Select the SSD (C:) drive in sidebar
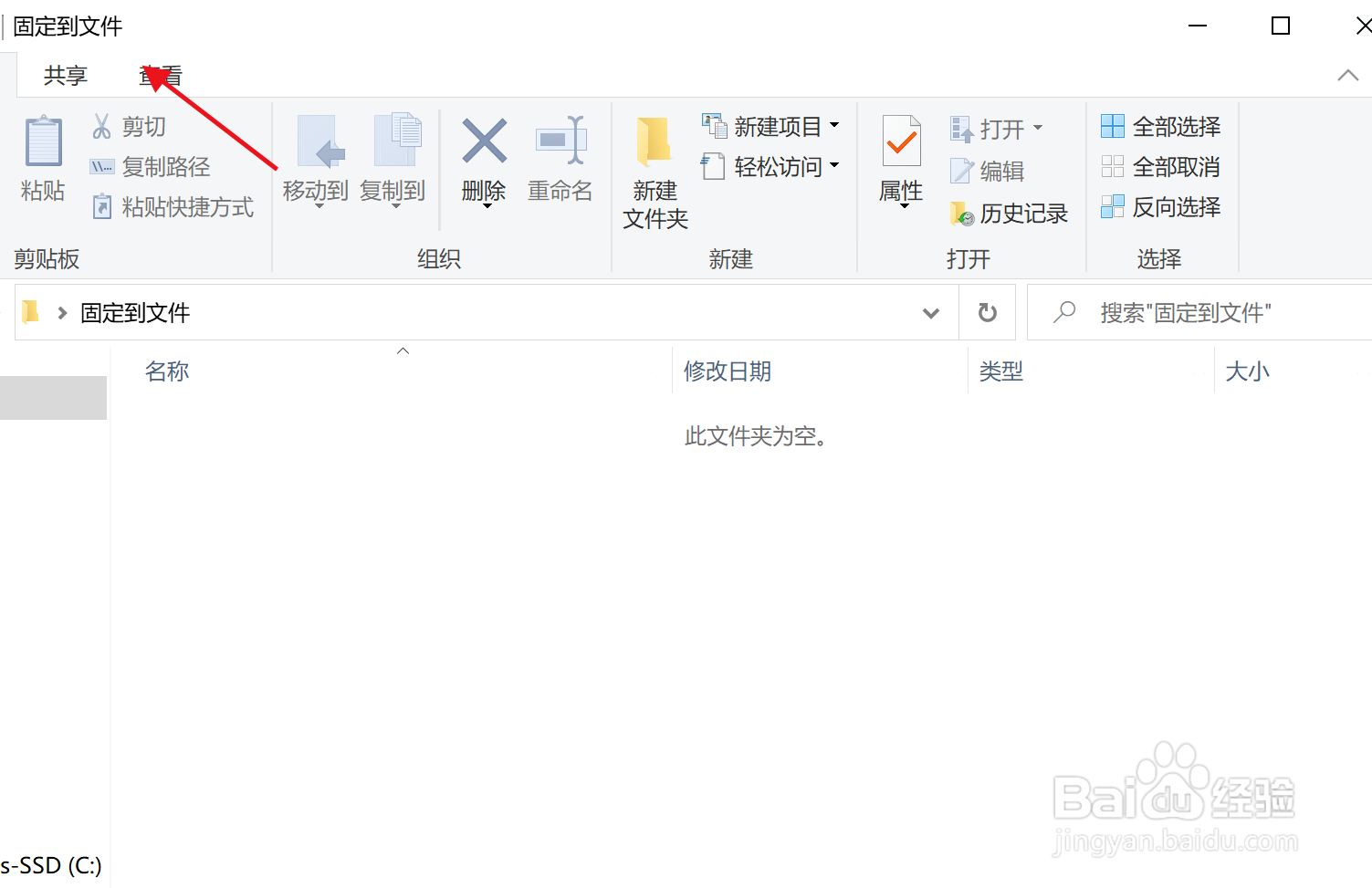The height and width of the screenshot is (888, 1372). point(51,865)
